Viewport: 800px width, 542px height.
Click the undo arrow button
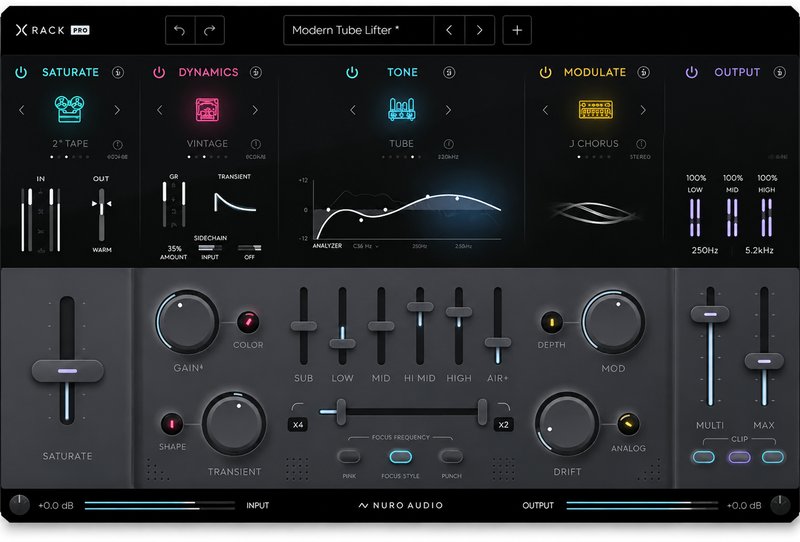180,30
